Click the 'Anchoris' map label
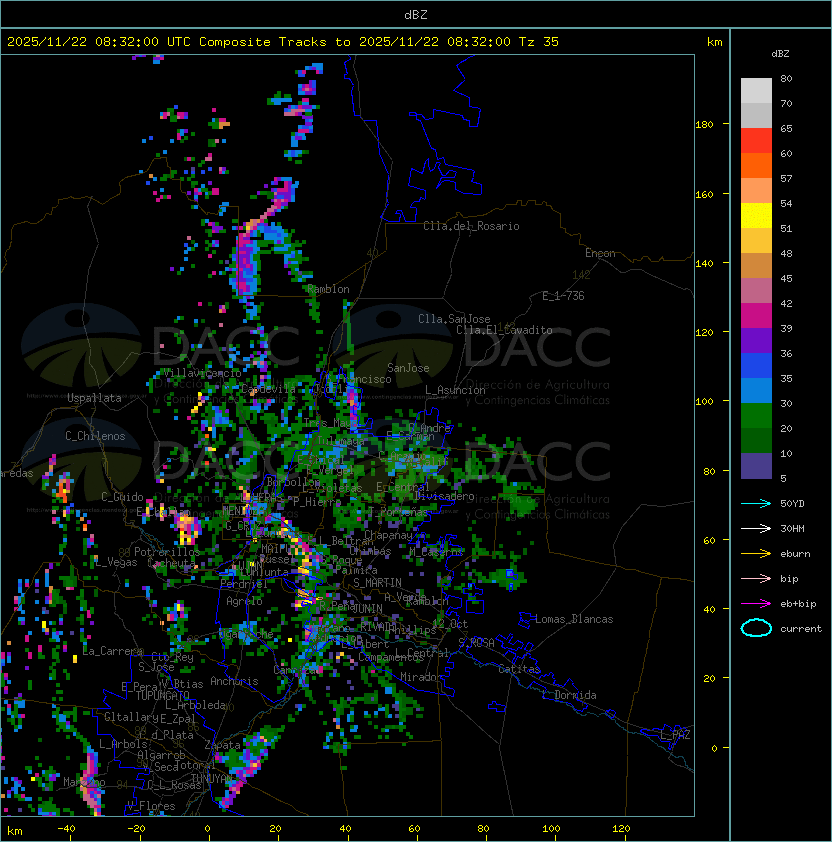Image resolution: width=832 pixels, height=842 pixels. [x=234, y=681]
